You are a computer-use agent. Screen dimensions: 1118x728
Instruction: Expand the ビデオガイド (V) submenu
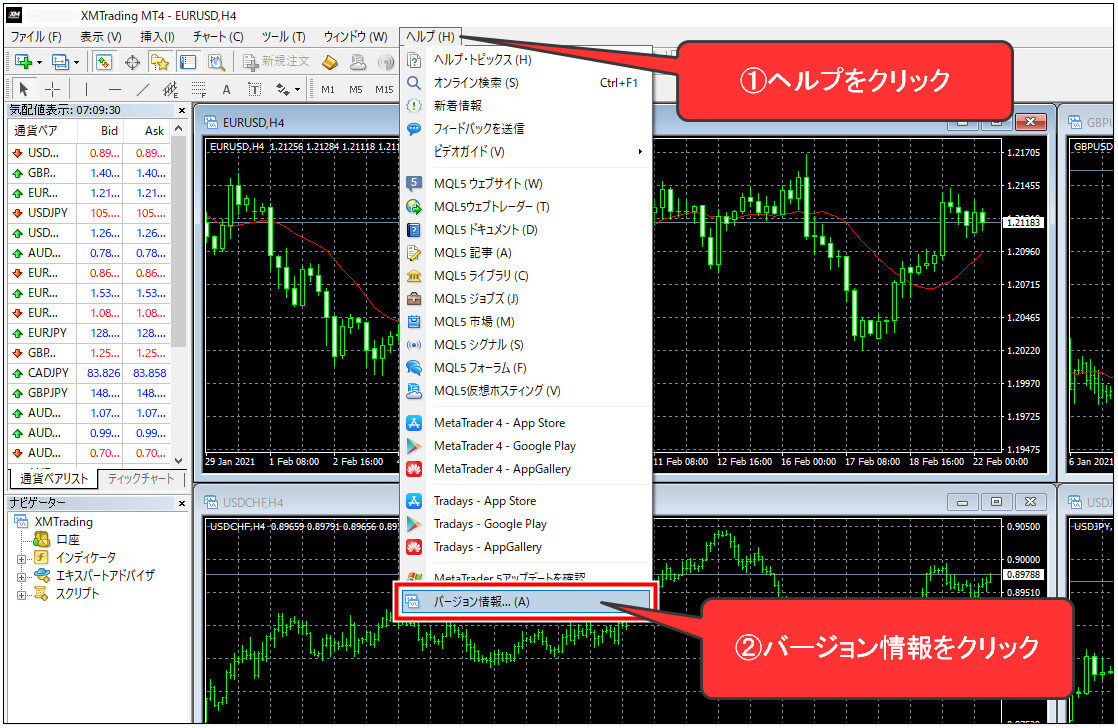[526, 151]
